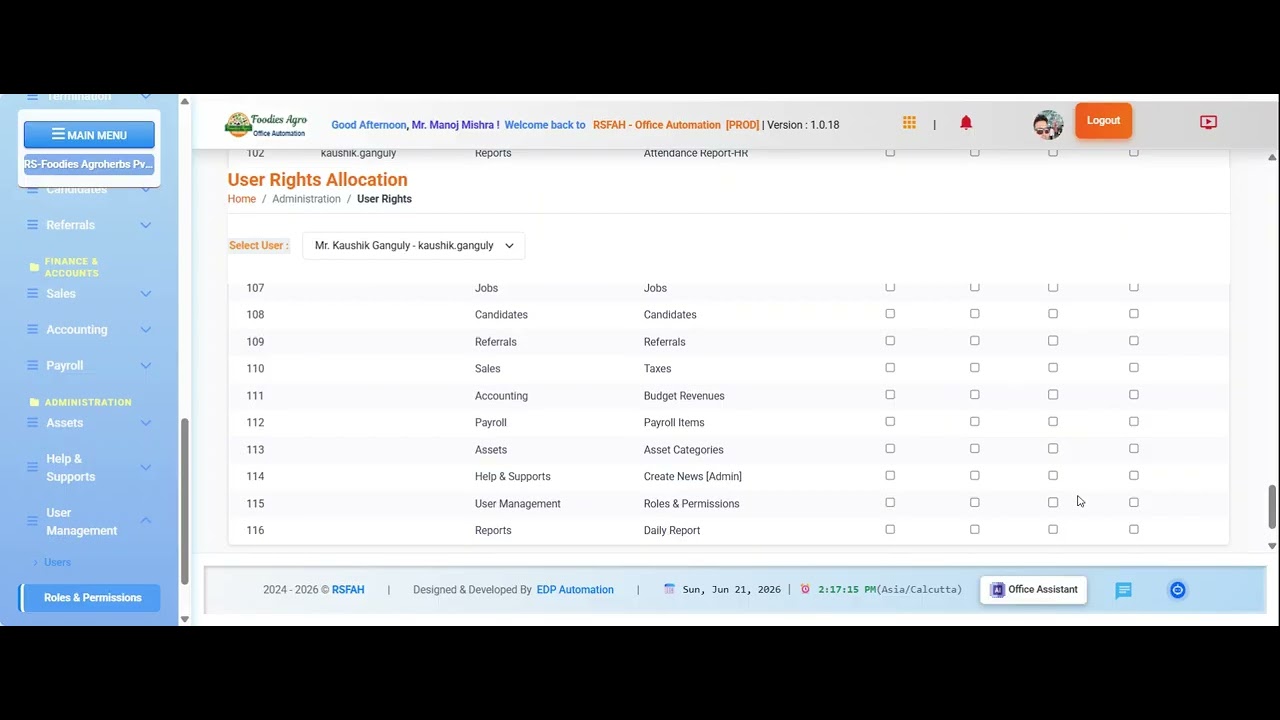Open the chat message icon in footer
1280x720 pixels.
tap(1124, 590)
